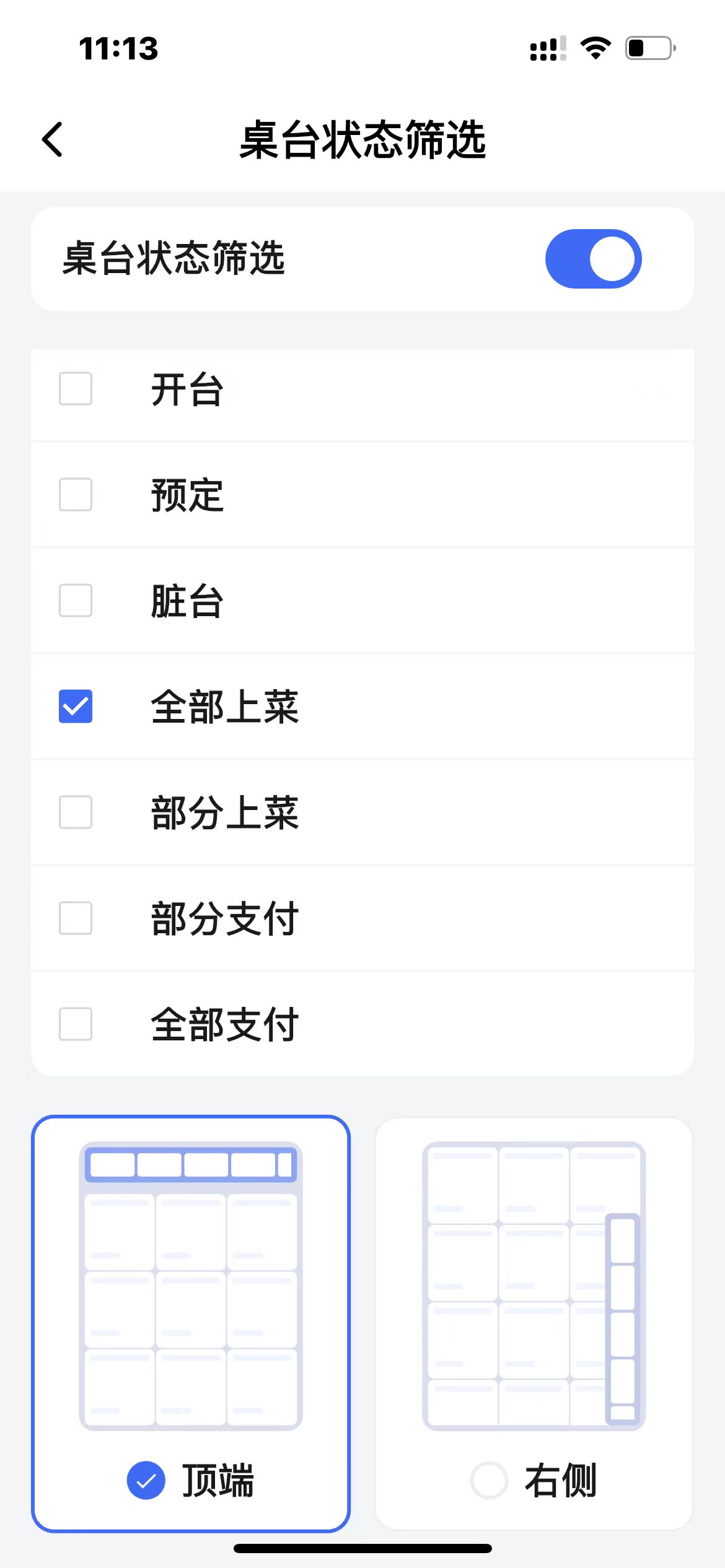Click the 顶端 blue checkmark radio
This screenshot has width=725, height=1568.
point(146,1480)
